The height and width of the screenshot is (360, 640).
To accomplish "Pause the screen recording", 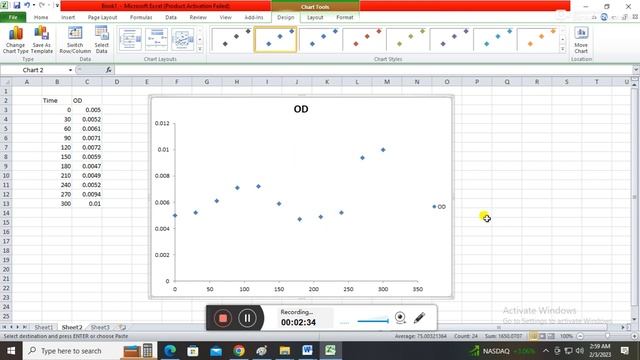I will pyautogui.click(x=247, y=318).
